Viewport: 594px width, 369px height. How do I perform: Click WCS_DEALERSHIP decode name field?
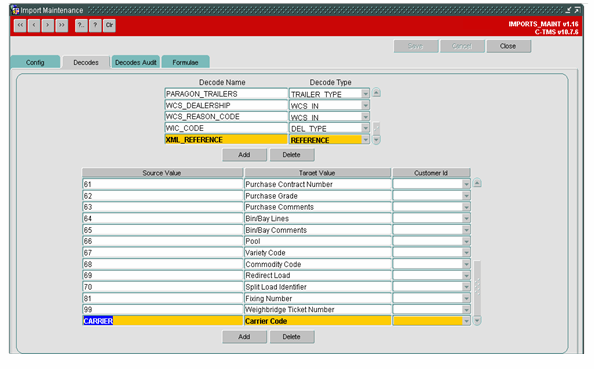226,105
